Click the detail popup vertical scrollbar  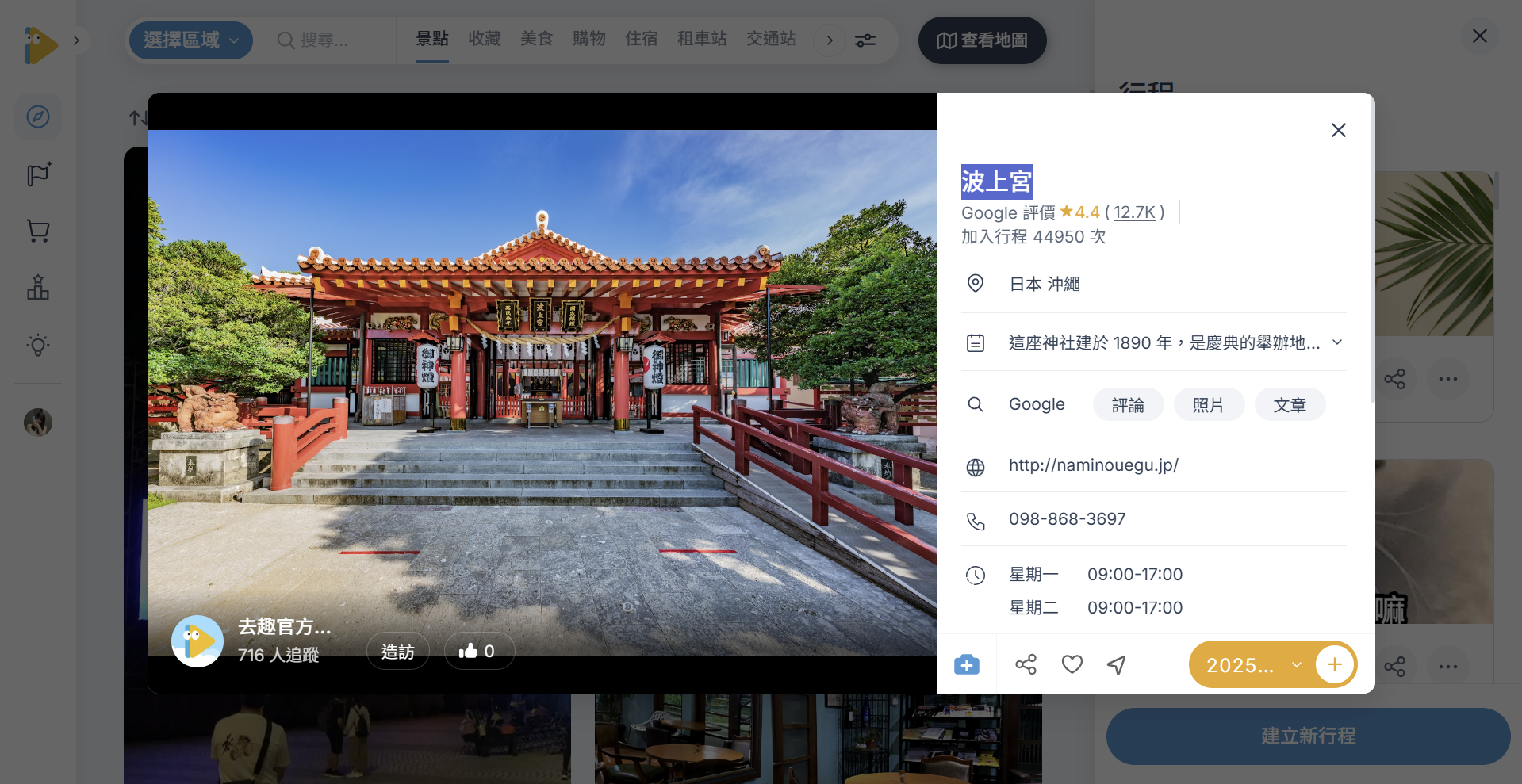1372,250
